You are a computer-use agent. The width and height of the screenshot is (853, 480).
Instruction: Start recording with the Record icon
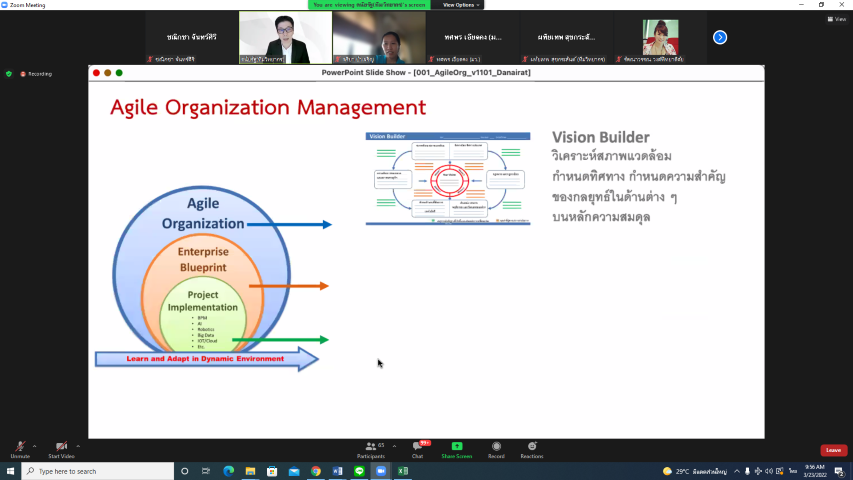(496, 446)
